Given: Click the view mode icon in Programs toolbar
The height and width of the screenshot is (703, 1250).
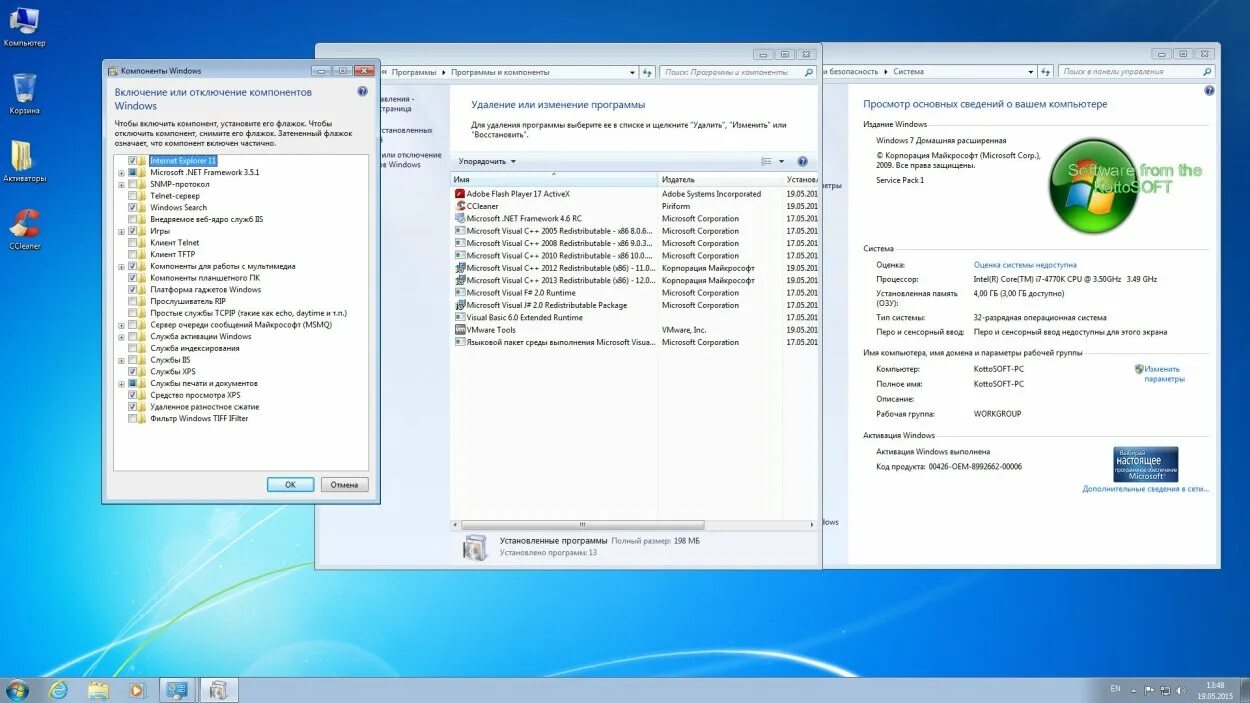Looking at the screenshot, I should point(766,161).
